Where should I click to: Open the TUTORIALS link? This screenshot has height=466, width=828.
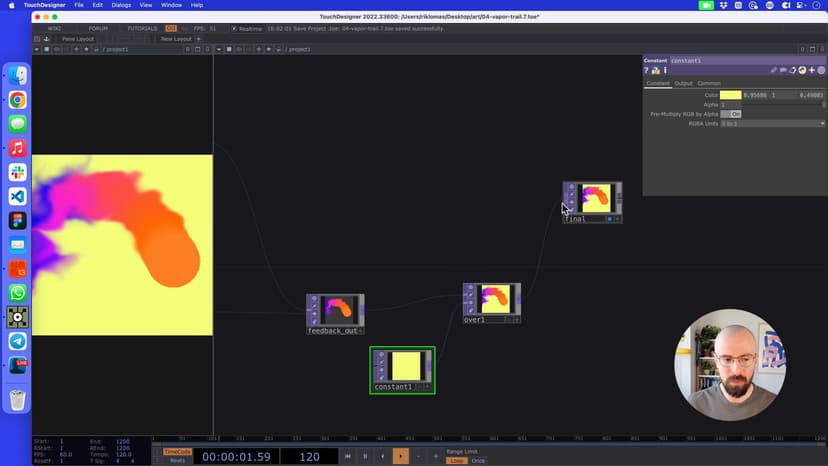pyautogui.click(x=142, y=28)
